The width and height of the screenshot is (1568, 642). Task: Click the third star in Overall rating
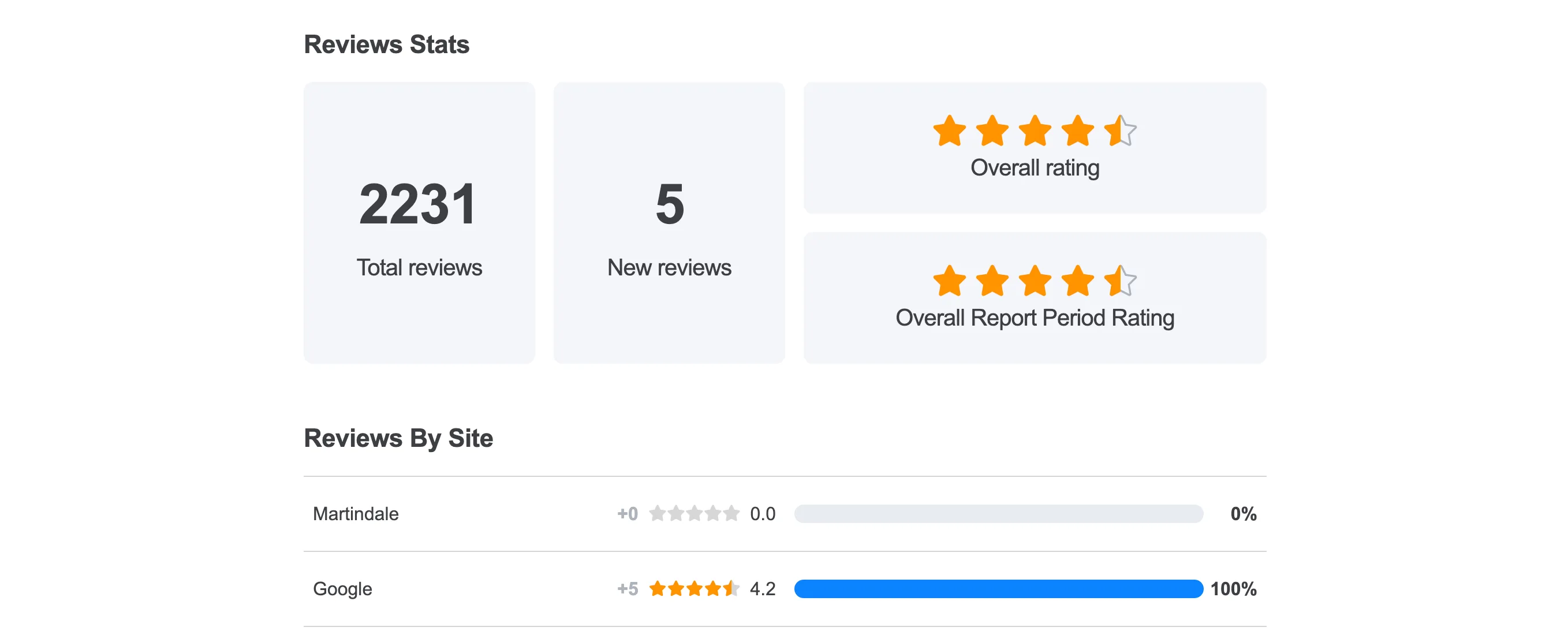[x=1035, y=131]
